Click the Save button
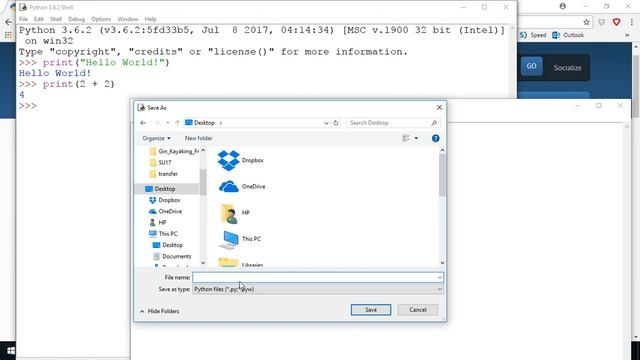 [371, 310]
